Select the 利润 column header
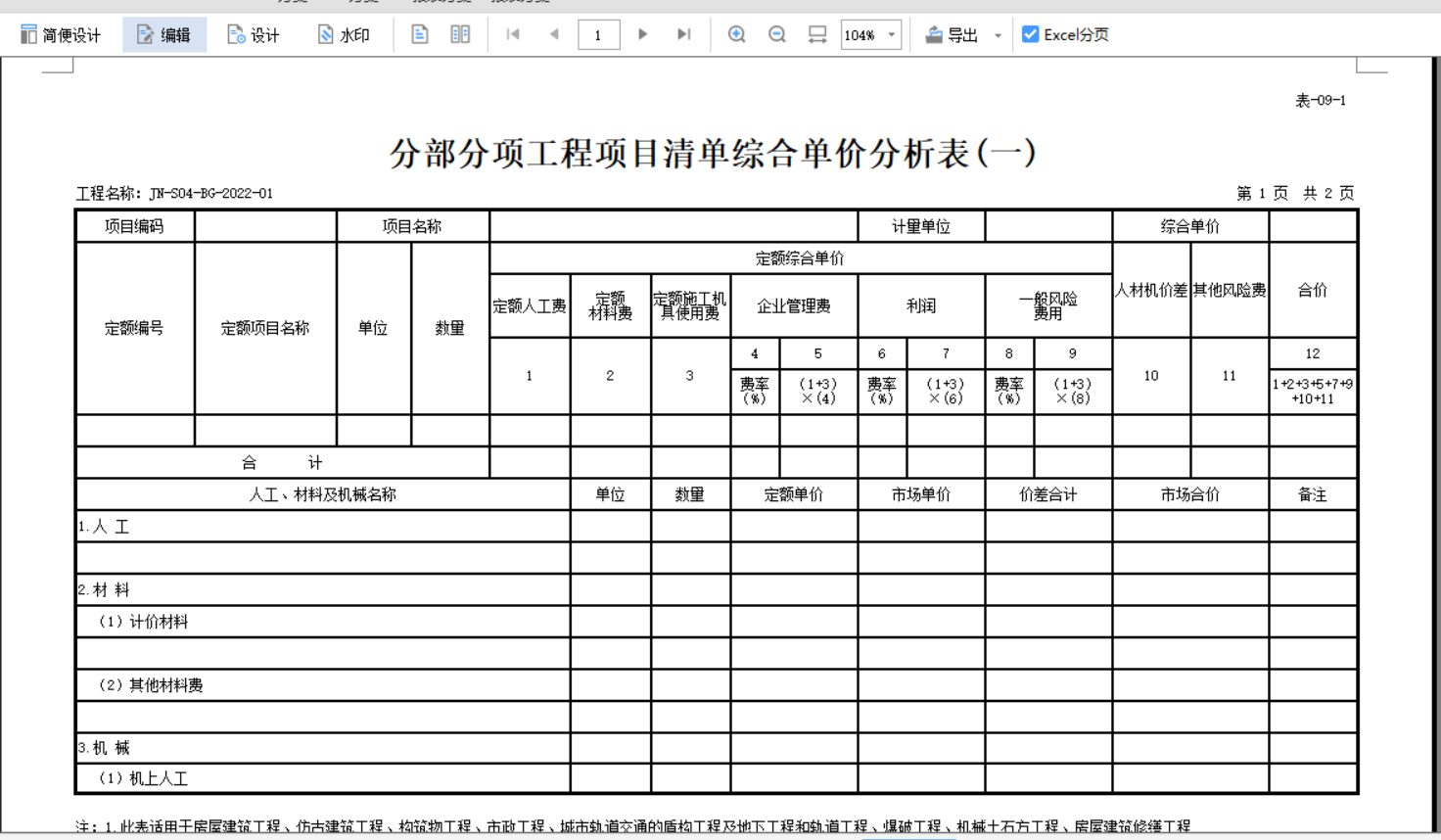This screenshot has width=1441, height=840. 921,305
